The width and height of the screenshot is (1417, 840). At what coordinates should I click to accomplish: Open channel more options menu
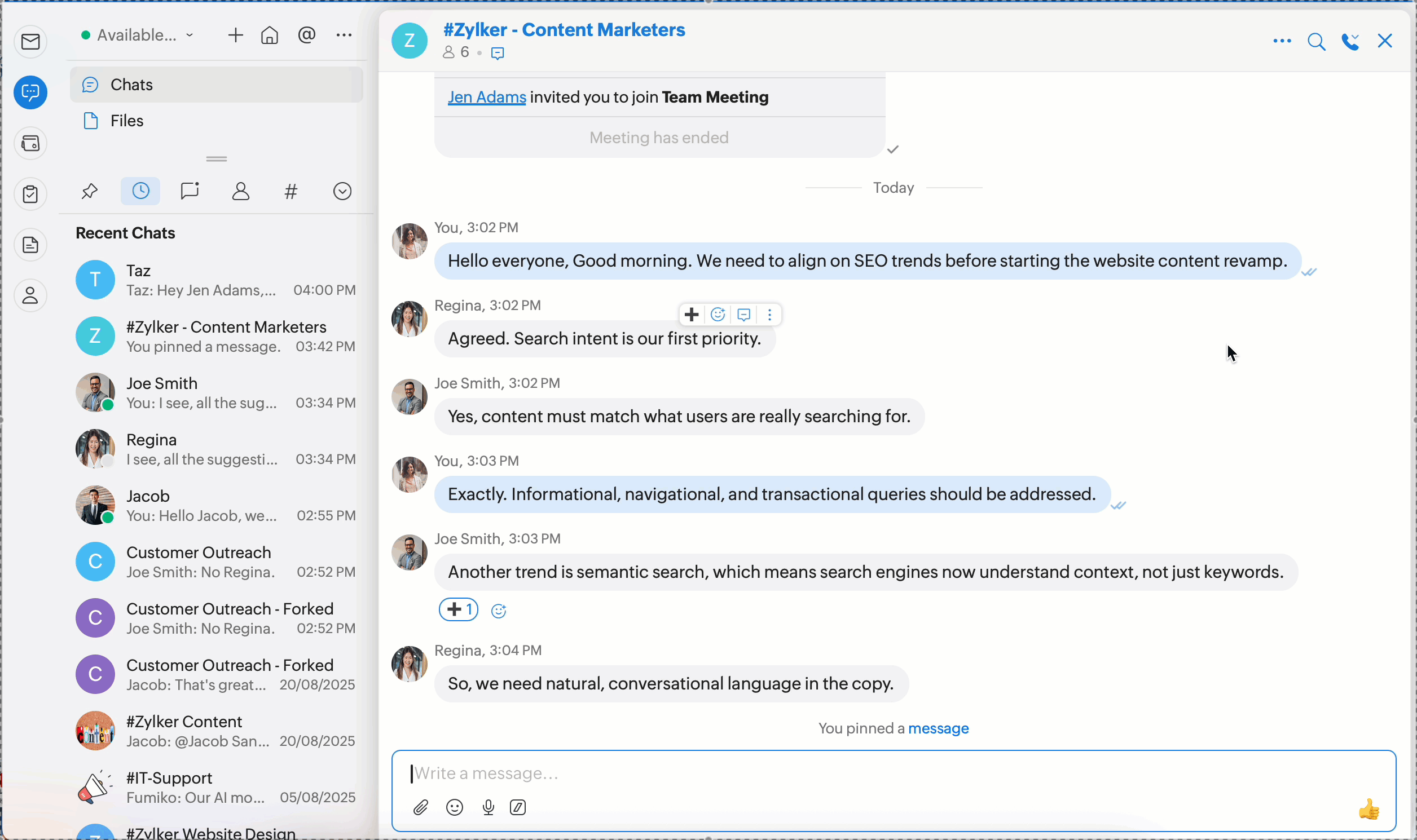(1282, 41)
